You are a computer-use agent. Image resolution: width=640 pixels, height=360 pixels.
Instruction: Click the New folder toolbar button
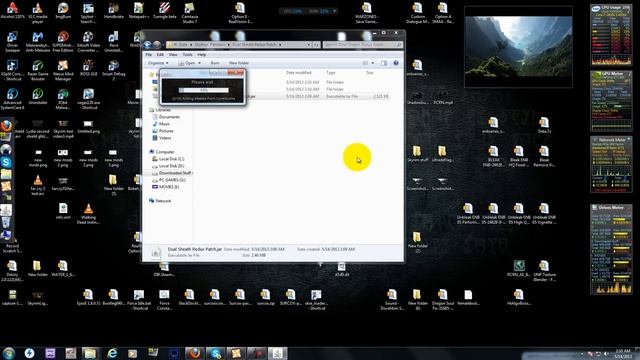coord(239,63)
